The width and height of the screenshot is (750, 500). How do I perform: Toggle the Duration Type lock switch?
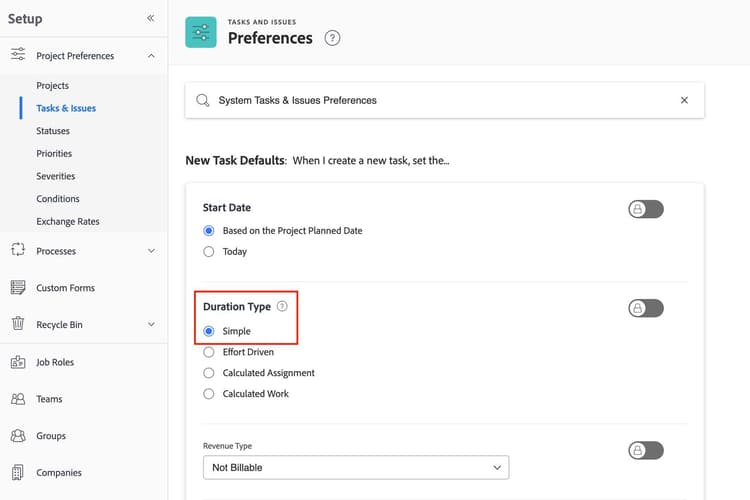645,308
